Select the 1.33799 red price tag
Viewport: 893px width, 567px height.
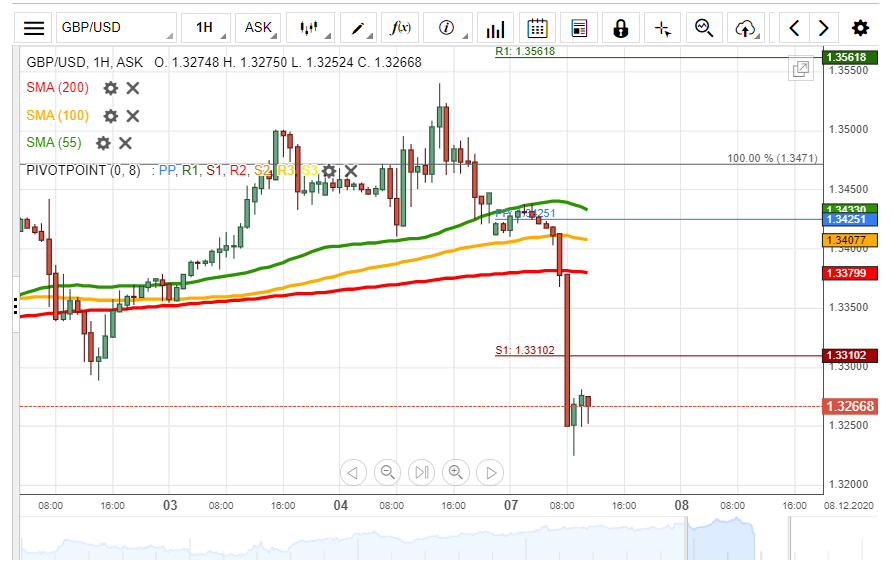850,273
